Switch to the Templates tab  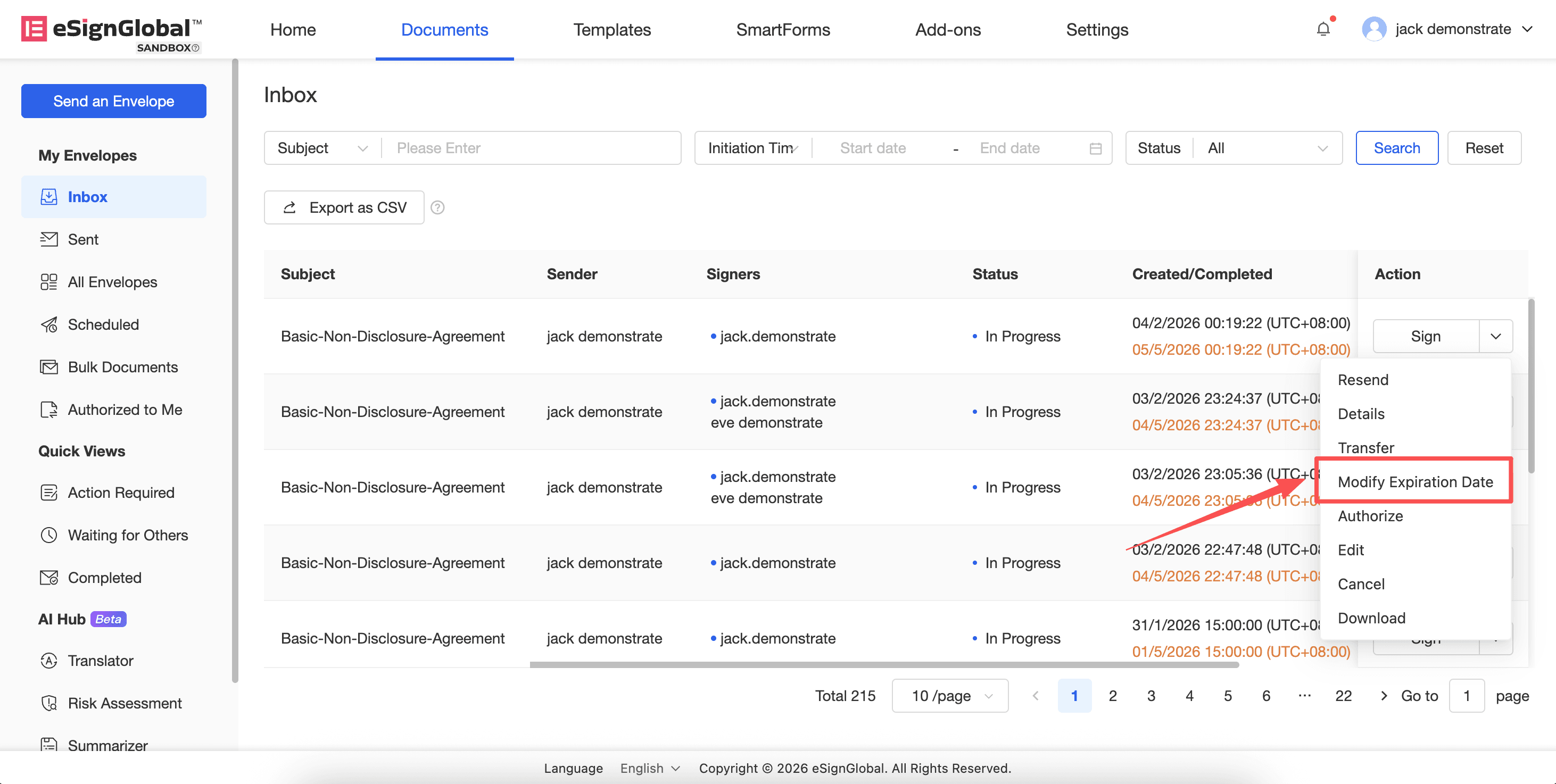pos(611,30)
